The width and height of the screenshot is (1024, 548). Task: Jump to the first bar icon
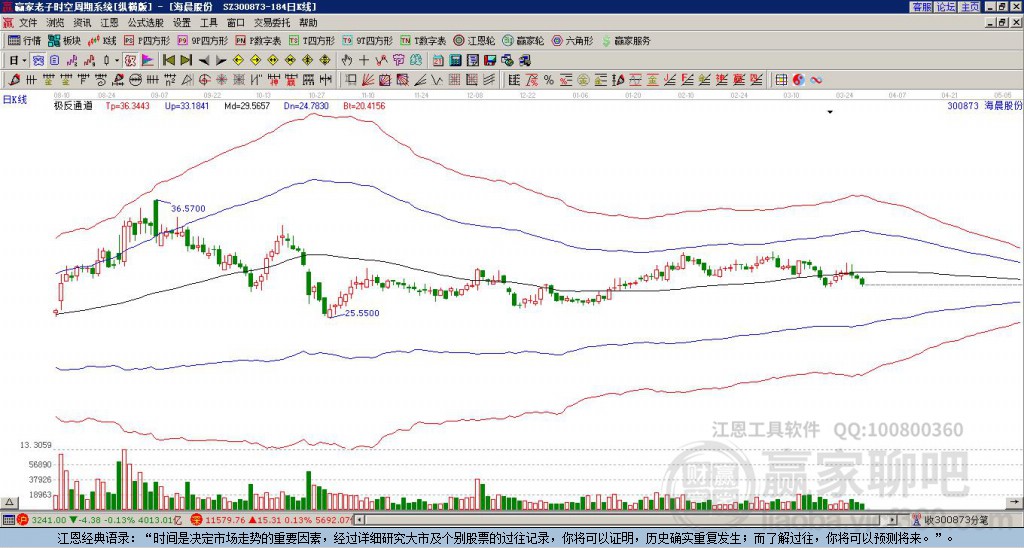point(168,61)
